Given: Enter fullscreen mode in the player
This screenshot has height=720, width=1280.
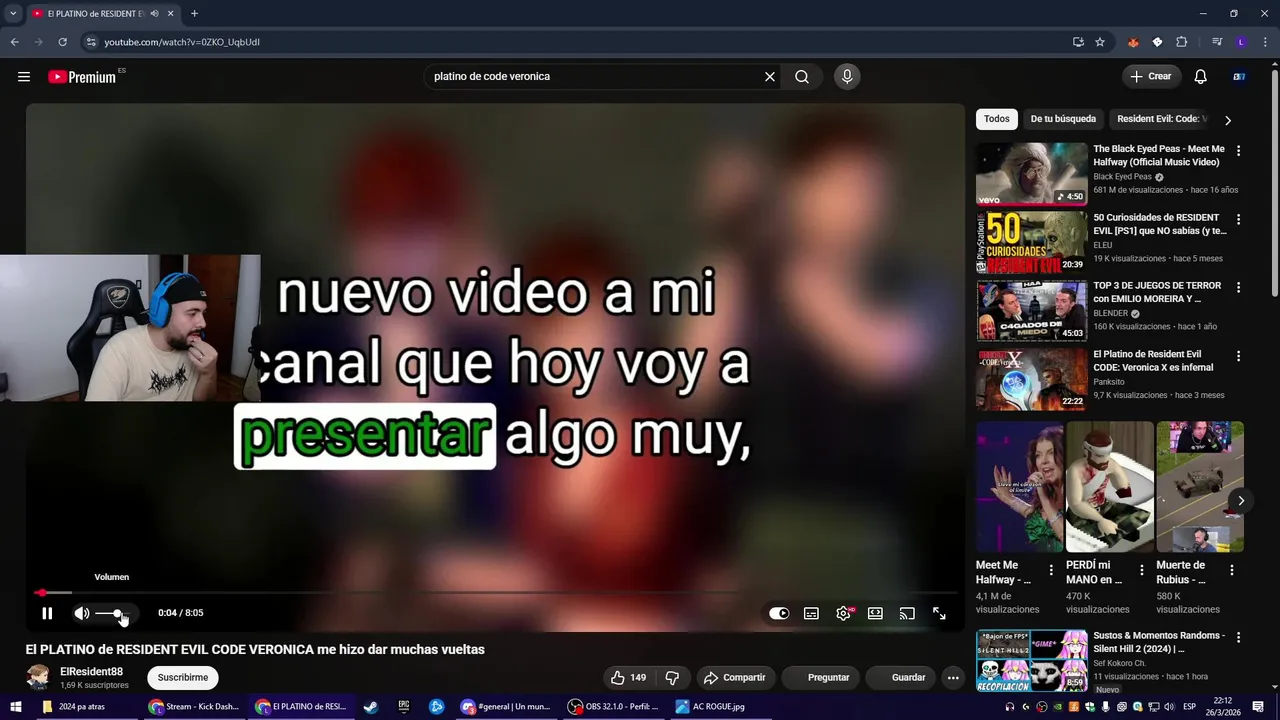Looking at the screenshot, I should click(x=939, y=613).
